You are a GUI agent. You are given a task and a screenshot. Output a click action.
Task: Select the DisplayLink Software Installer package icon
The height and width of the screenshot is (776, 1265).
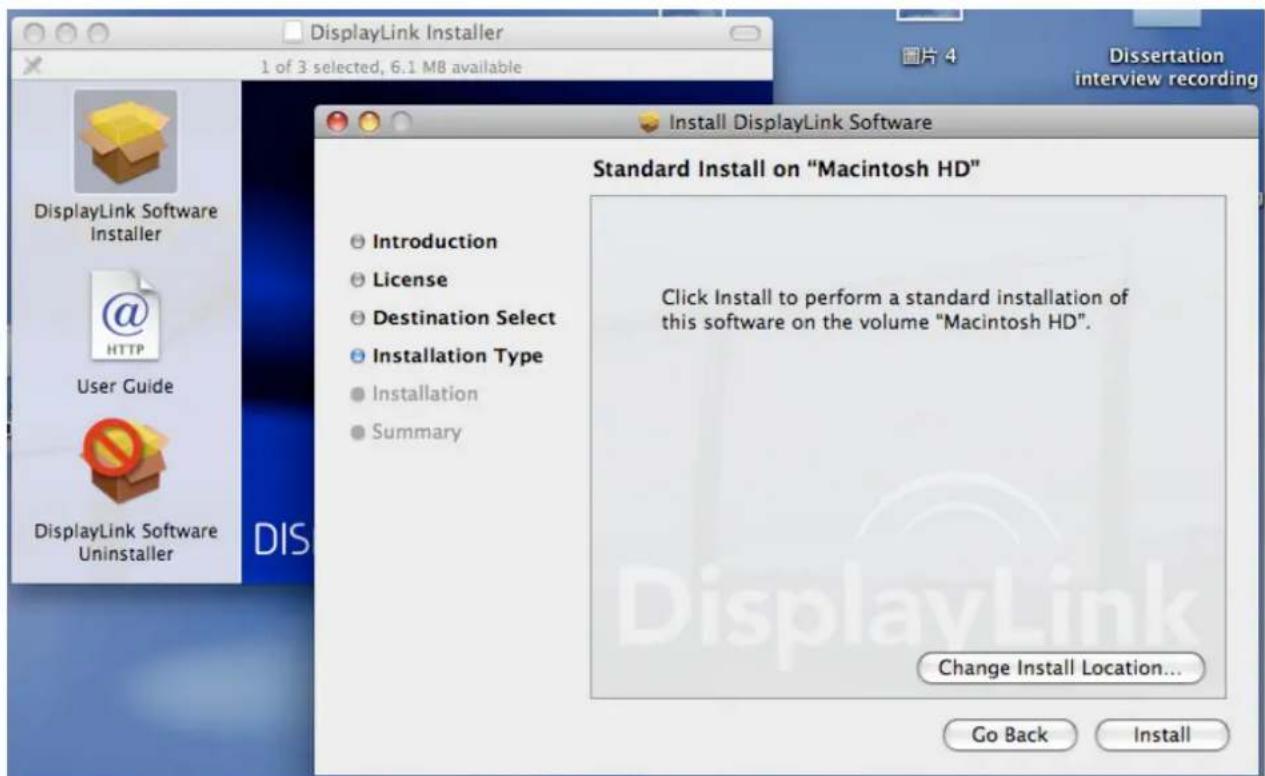click(x=125, y=142)
